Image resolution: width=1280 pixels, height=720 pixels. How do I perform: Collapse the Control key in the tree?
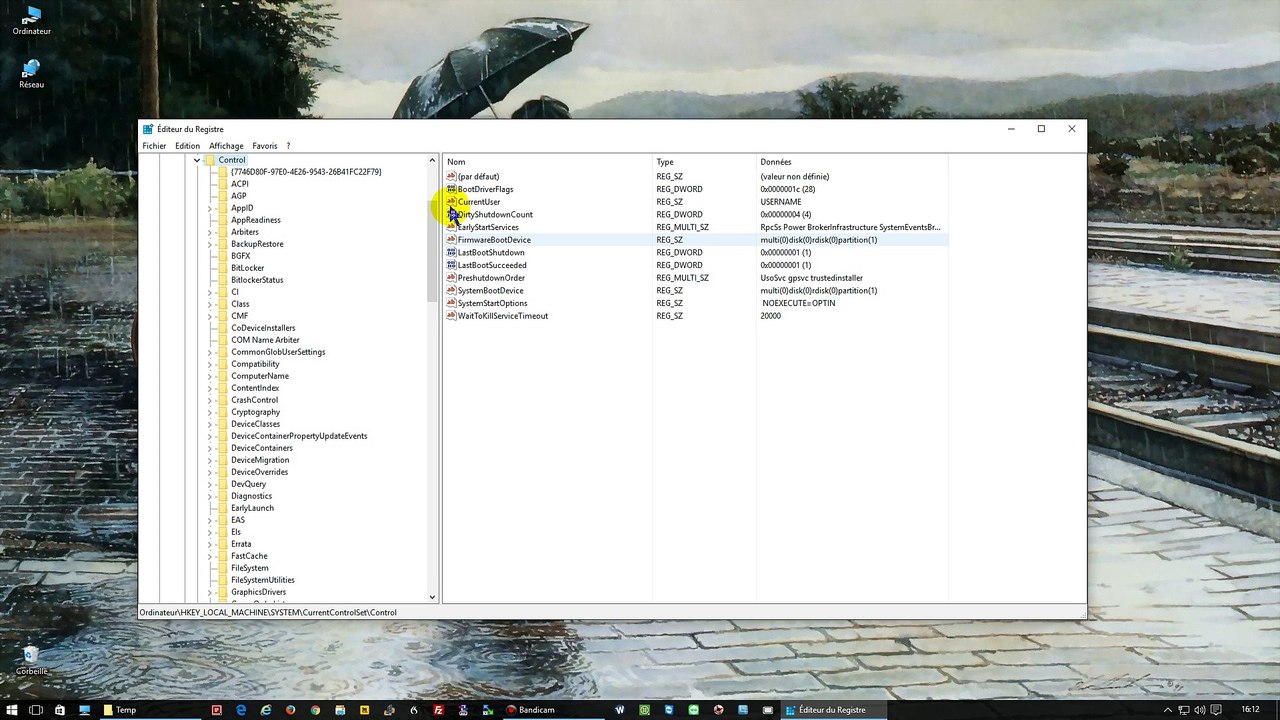pyautogui.click(x=197, y=160)
